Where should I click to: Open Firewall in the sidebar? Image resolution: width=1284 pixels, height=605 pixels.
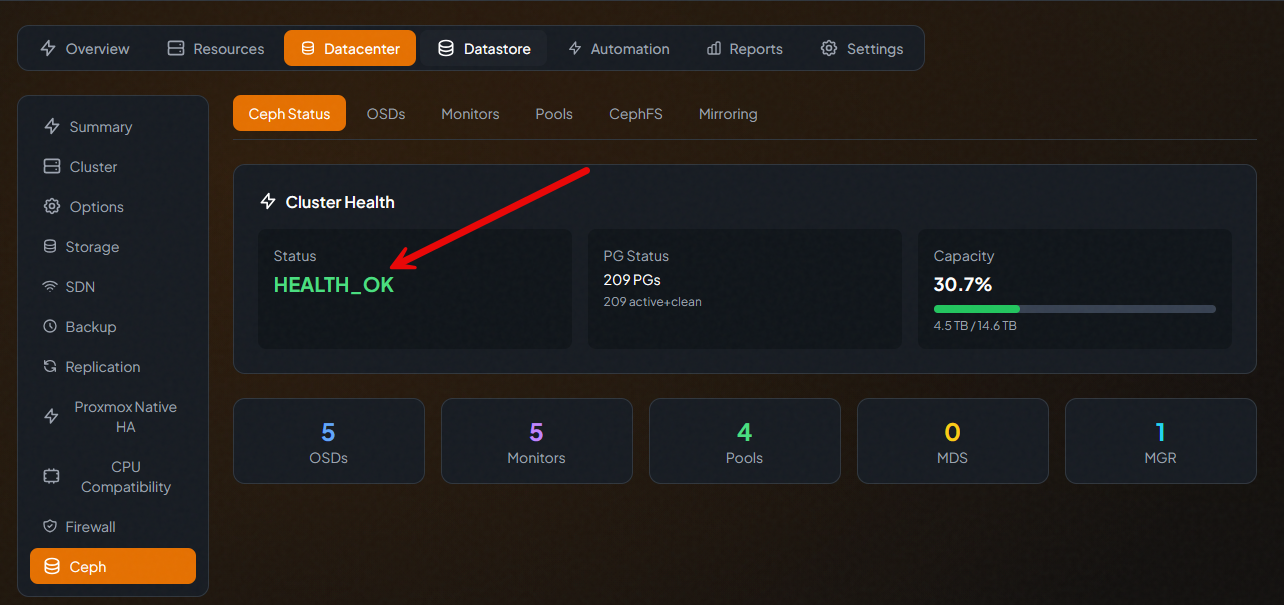coord(113,527)
